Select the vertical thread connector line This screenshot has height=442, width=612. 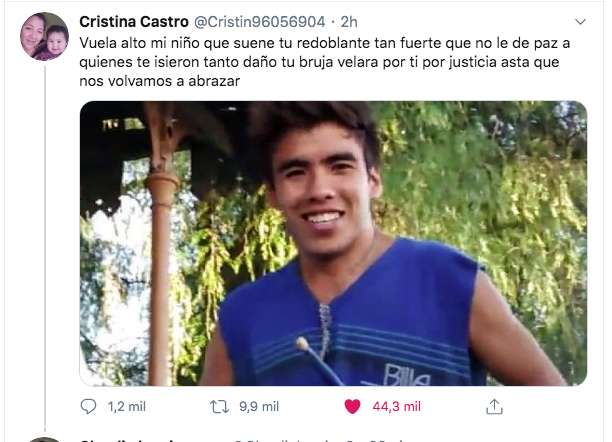click(x=45, y=248)
